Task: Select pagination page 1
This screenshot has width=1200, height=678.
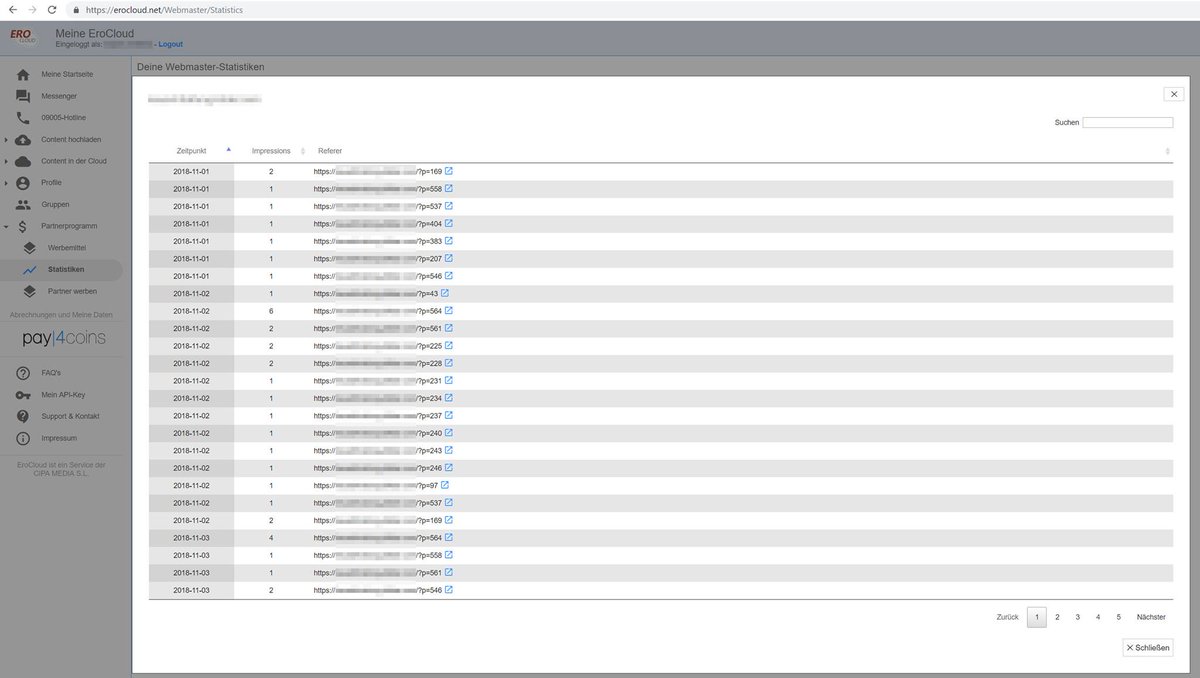Action: [1036, 617]
